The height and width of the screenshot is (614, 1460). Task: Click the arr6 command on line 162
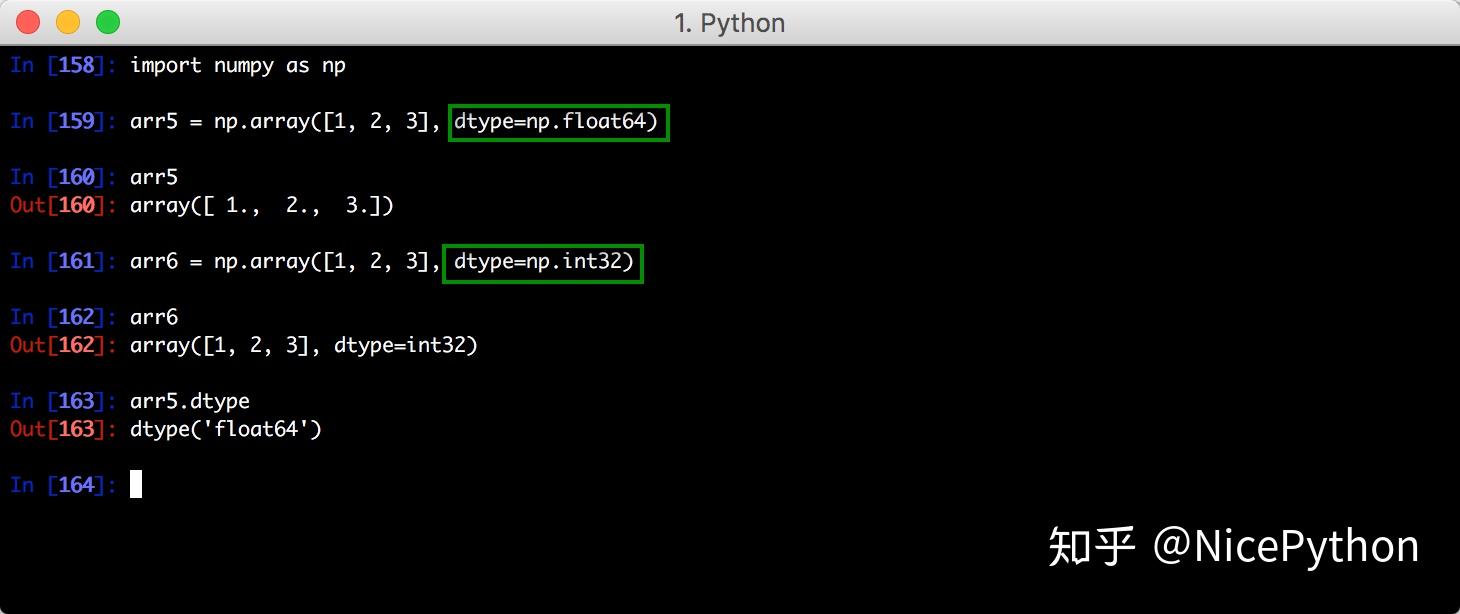click(154, 318)
